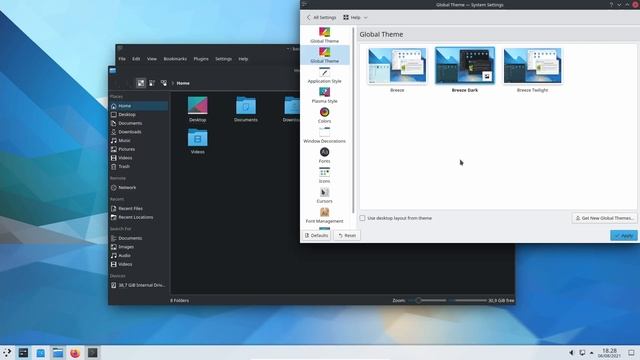The width and height of the screenshot is (640, 360).
Task: Click the 30.9 GiB free status text
Action: click(501, 300)
